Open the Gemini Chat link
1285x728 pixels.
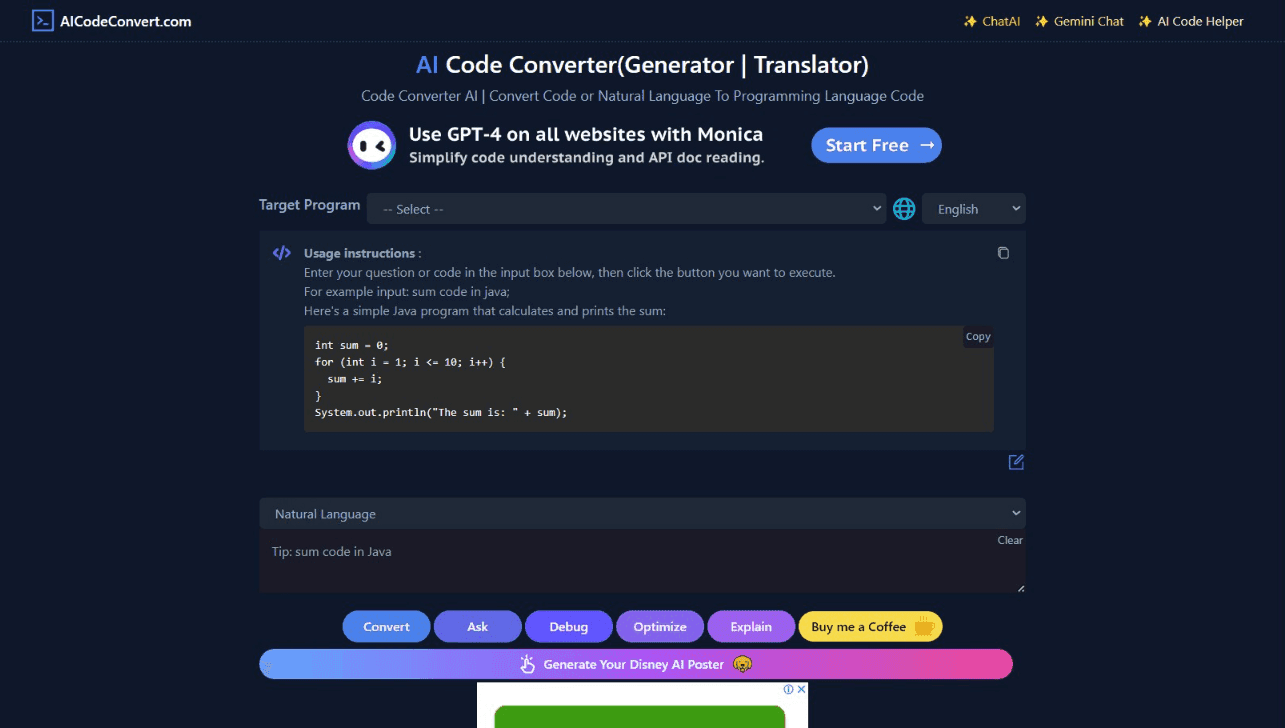tap(1079, 21)
